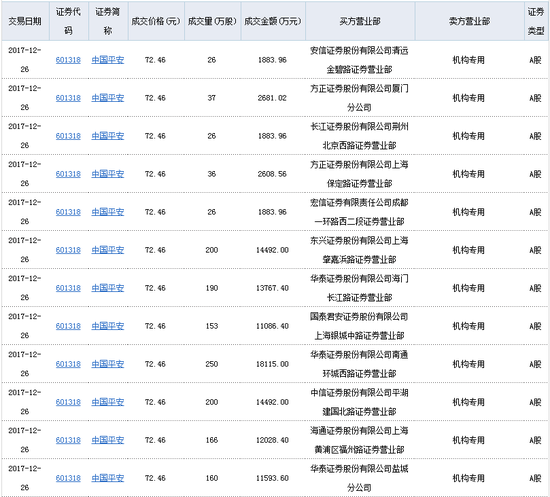This screenshot has height=497, width=550.
Task: Click buyer cell 宏信证券有限责任公司成都一环路西二段
Action: (359, 212)
